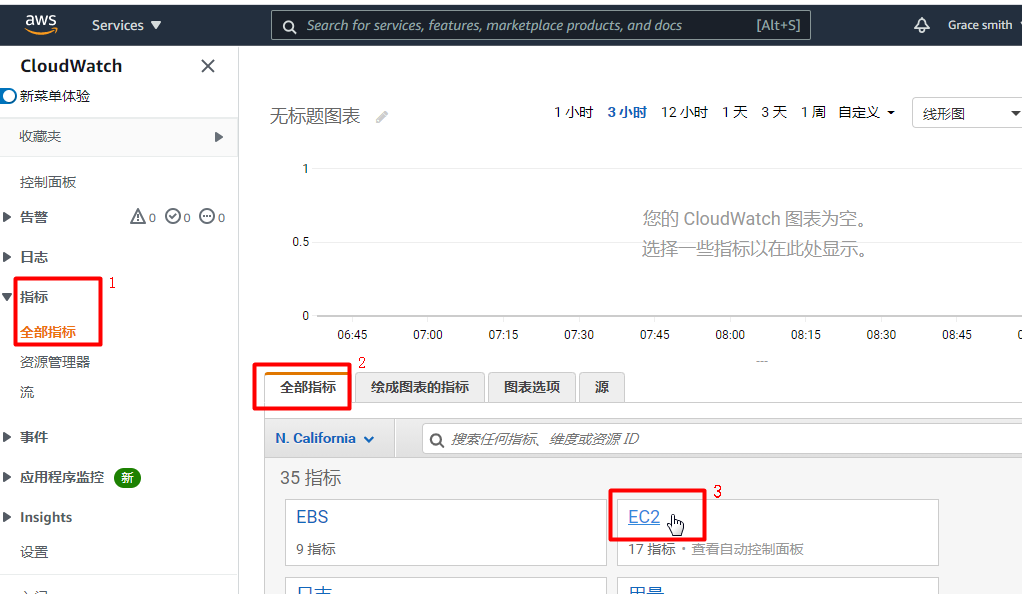This screenshot has width=1022, height=594.
Task: Open the notifications bell
Action: 922,25
